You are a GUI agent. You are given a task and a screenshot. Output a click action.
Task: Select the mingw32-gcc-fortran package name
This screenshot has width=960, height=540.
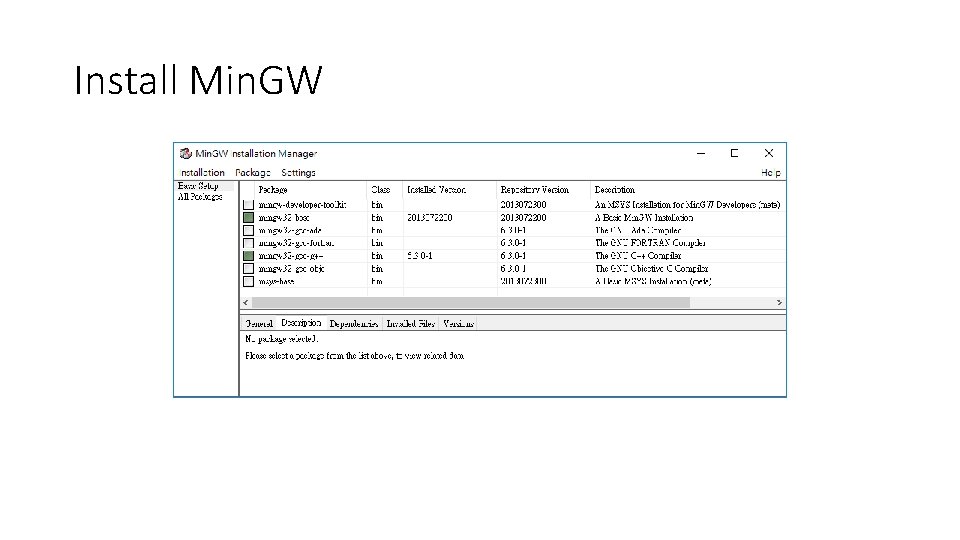tap(296, 243)
